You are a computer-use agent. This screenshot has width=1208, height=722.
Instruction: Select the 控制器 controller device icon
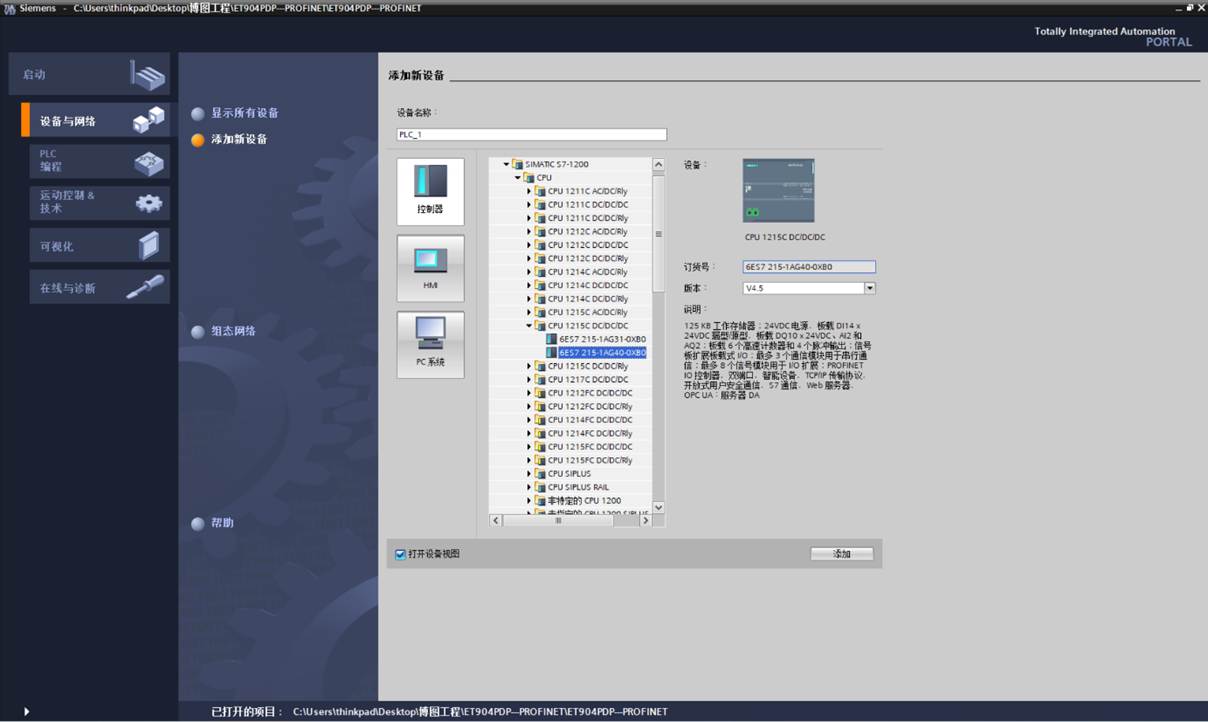430,191
